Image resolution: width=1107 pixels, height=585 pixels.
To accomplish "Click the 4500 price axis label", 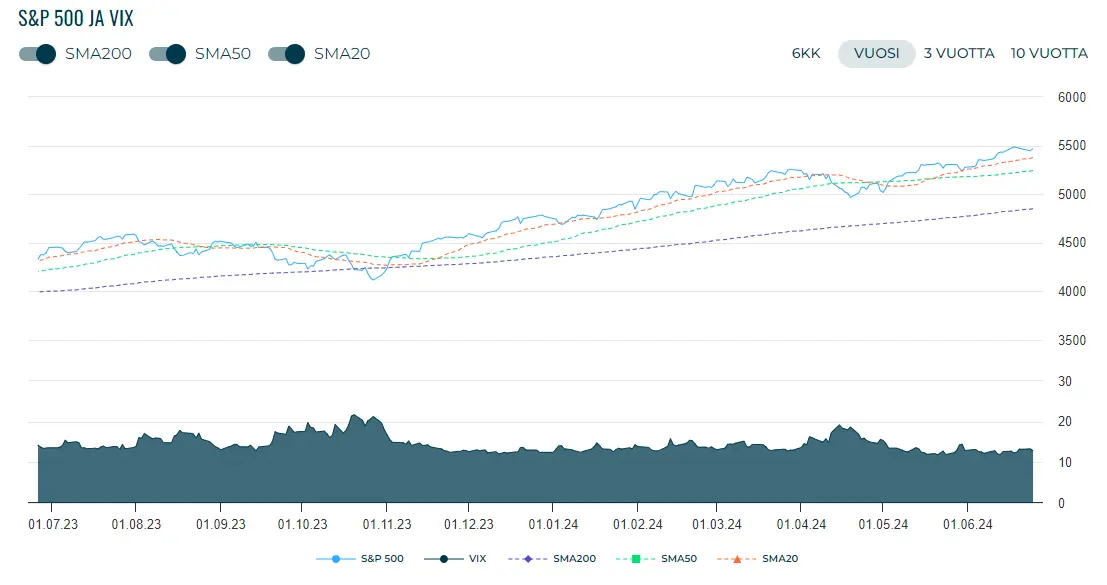I will point(1072,243).
